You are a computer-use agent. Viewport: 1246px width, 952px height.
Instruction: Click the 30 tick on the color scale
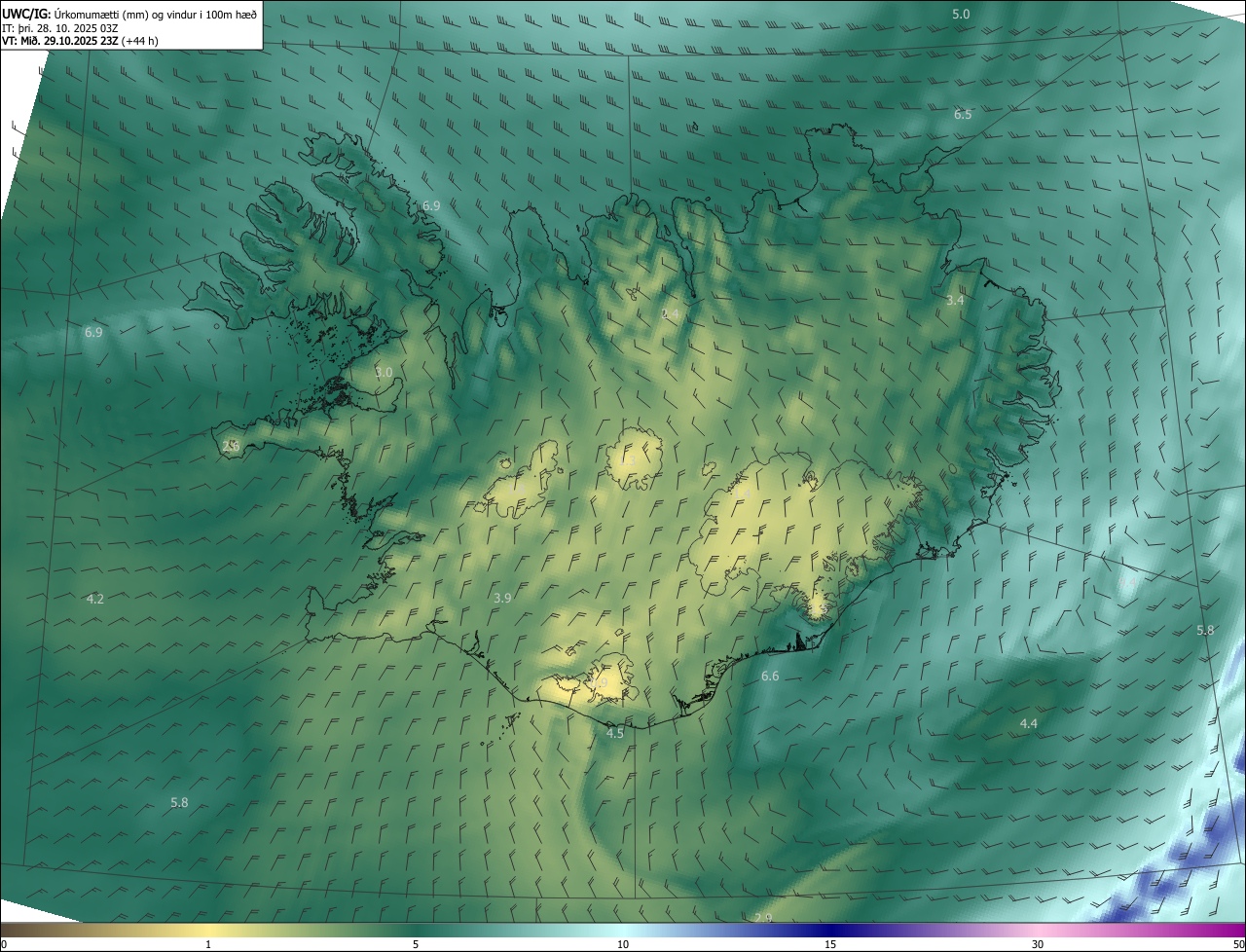(1038, 944)
